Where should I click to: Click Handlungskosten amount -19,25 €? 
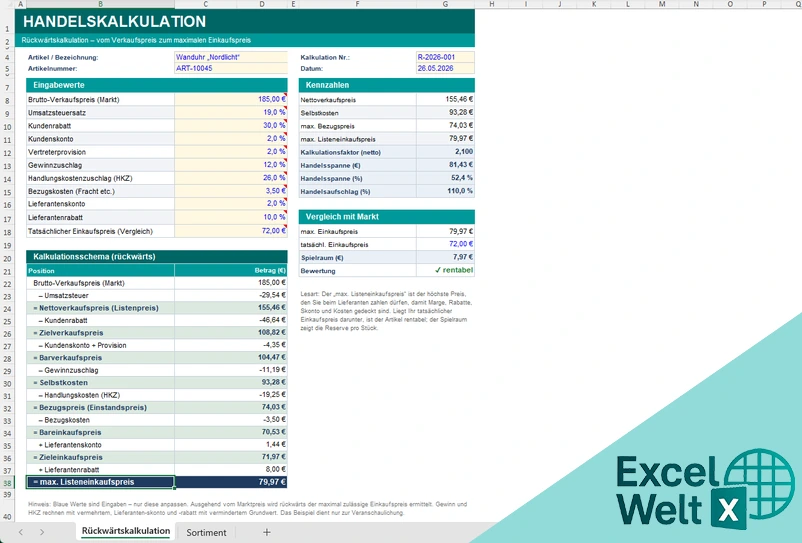click(x=231, y=395)
